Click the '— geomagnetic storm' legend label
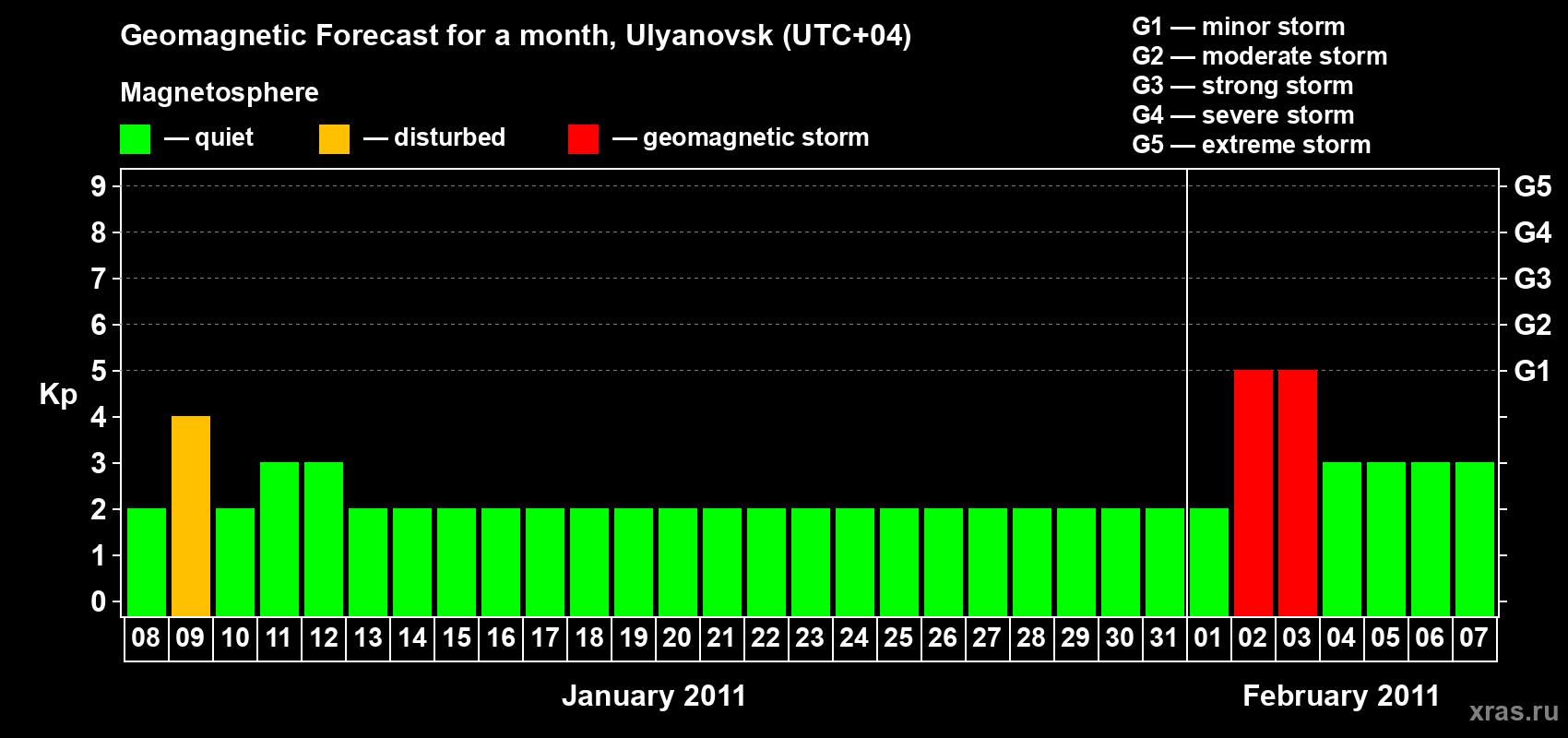 (741, 138)
